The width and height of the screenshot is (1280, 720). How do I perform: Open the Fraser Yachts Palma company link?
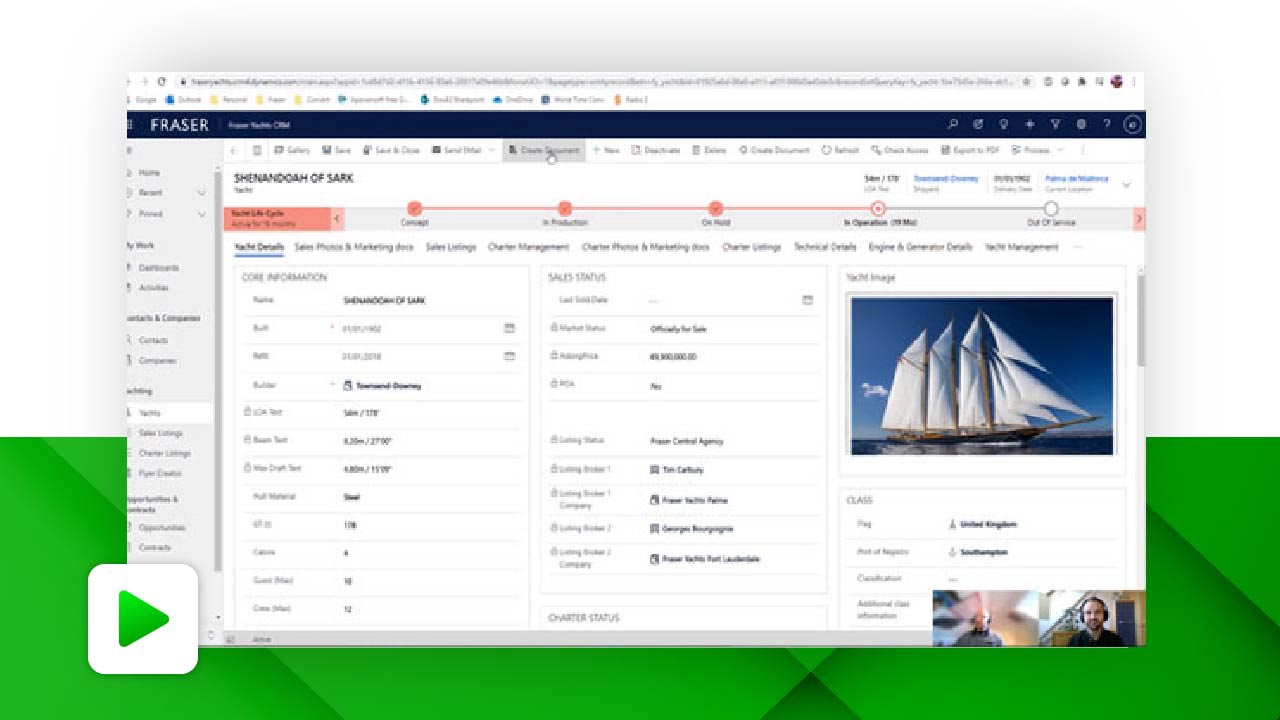695,500
